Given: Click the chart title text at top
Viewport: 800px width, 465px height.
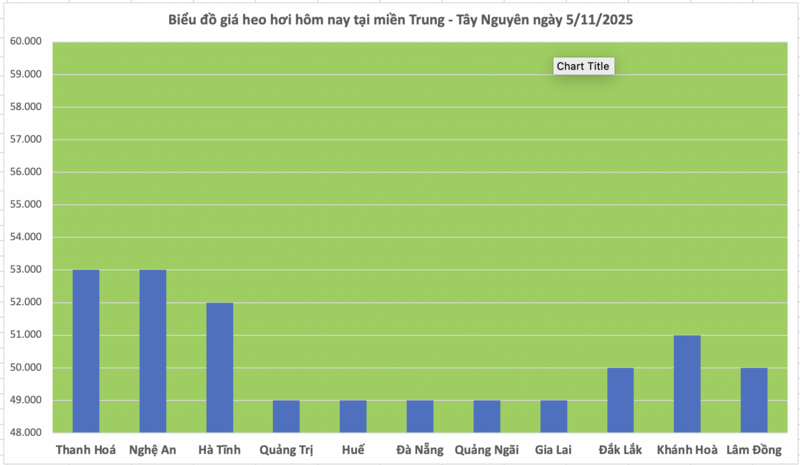Looking at the screenshot, I should tap(400, 20).
